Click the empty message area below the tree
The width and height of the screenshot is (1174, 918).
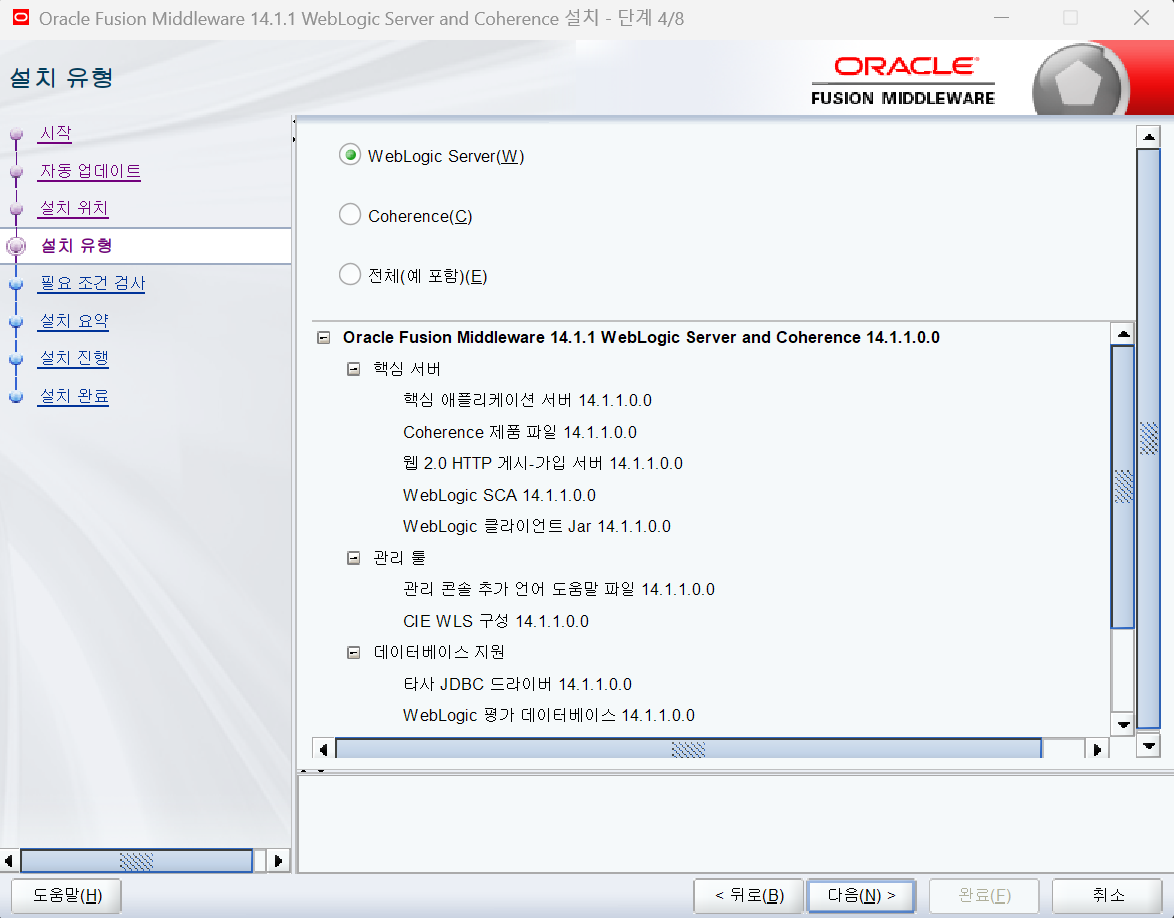pos(734,824)
